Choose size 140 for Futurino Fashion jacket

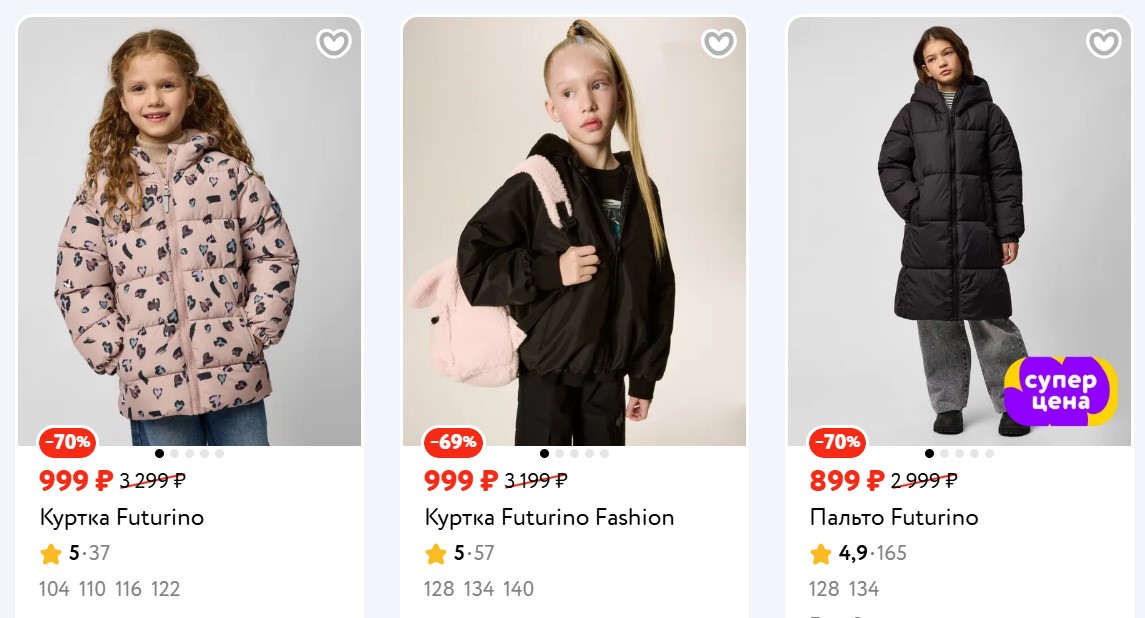pos(518,589)
